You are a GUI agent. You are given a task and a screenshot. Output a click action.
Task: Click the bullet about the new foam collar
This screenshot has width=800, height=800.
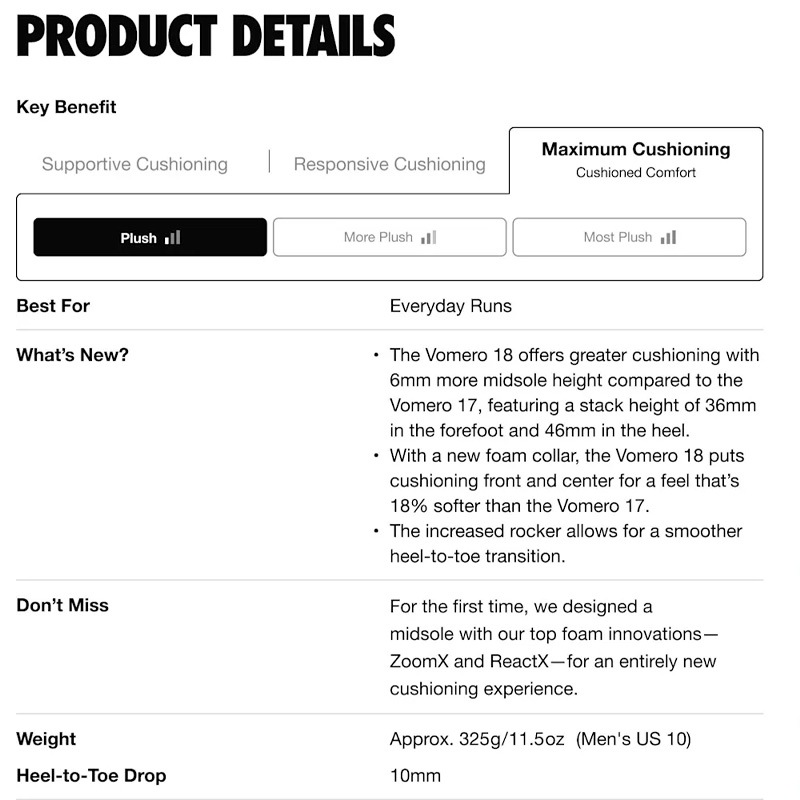566,480
